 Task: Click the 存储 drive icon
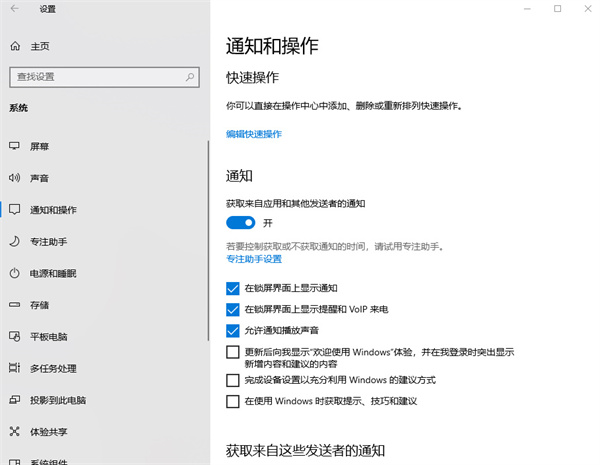[15, 305]
